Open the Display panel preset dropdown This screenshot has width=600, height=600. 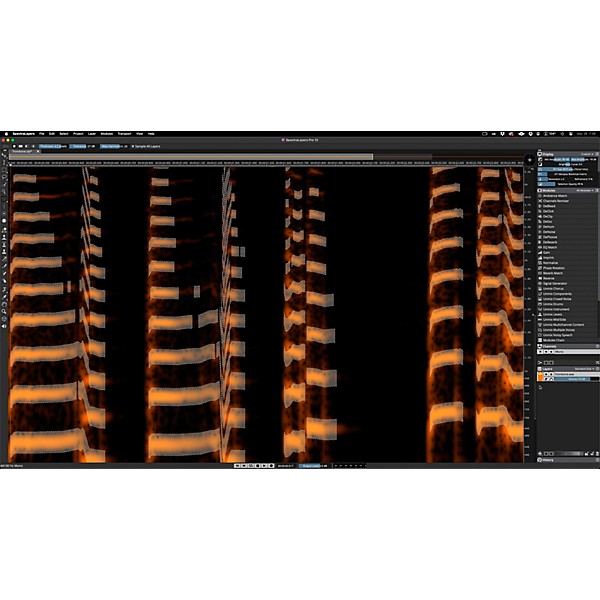click(x=587, y=154)
